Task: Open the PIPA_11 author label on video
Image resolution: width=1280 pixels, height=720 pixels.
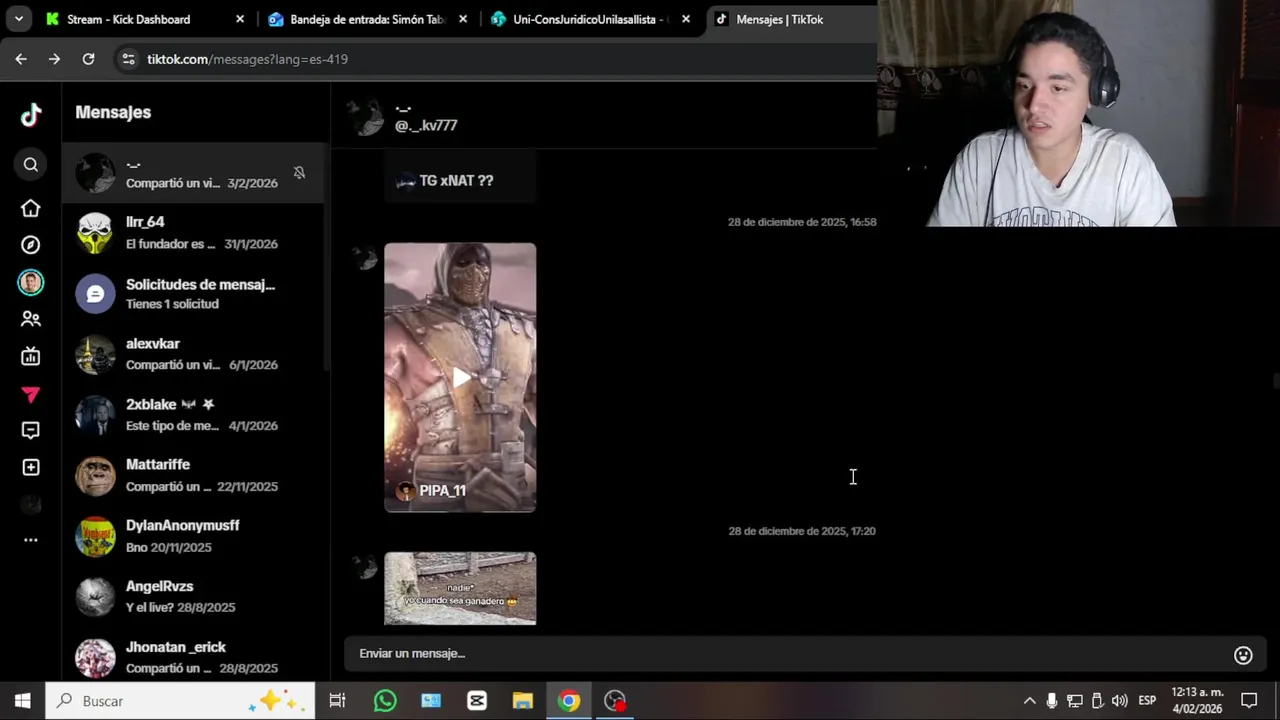Action: pyautogui.click(x=432, y=491)
